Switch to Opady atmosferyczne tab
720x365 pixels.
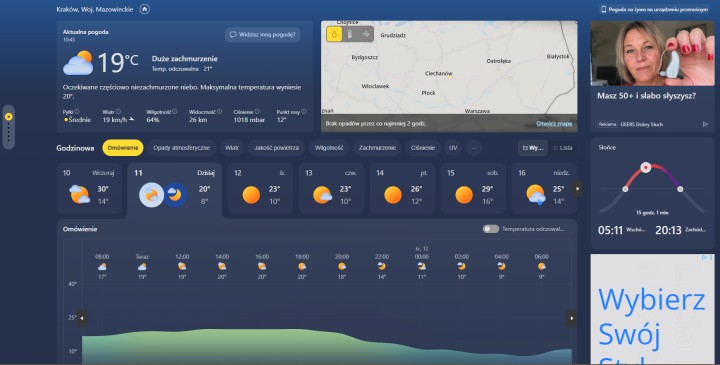tap(181, 148)
